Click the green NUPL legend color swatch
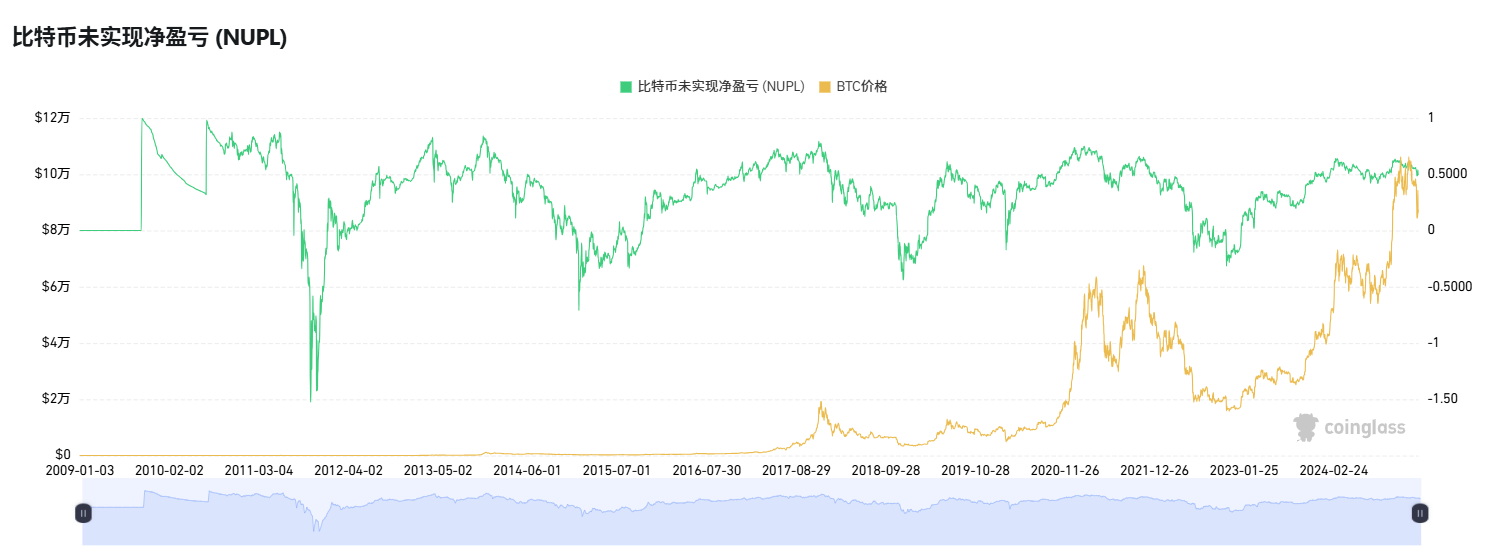The height and width of the screenshot is (557, 1495). (626, 87)
